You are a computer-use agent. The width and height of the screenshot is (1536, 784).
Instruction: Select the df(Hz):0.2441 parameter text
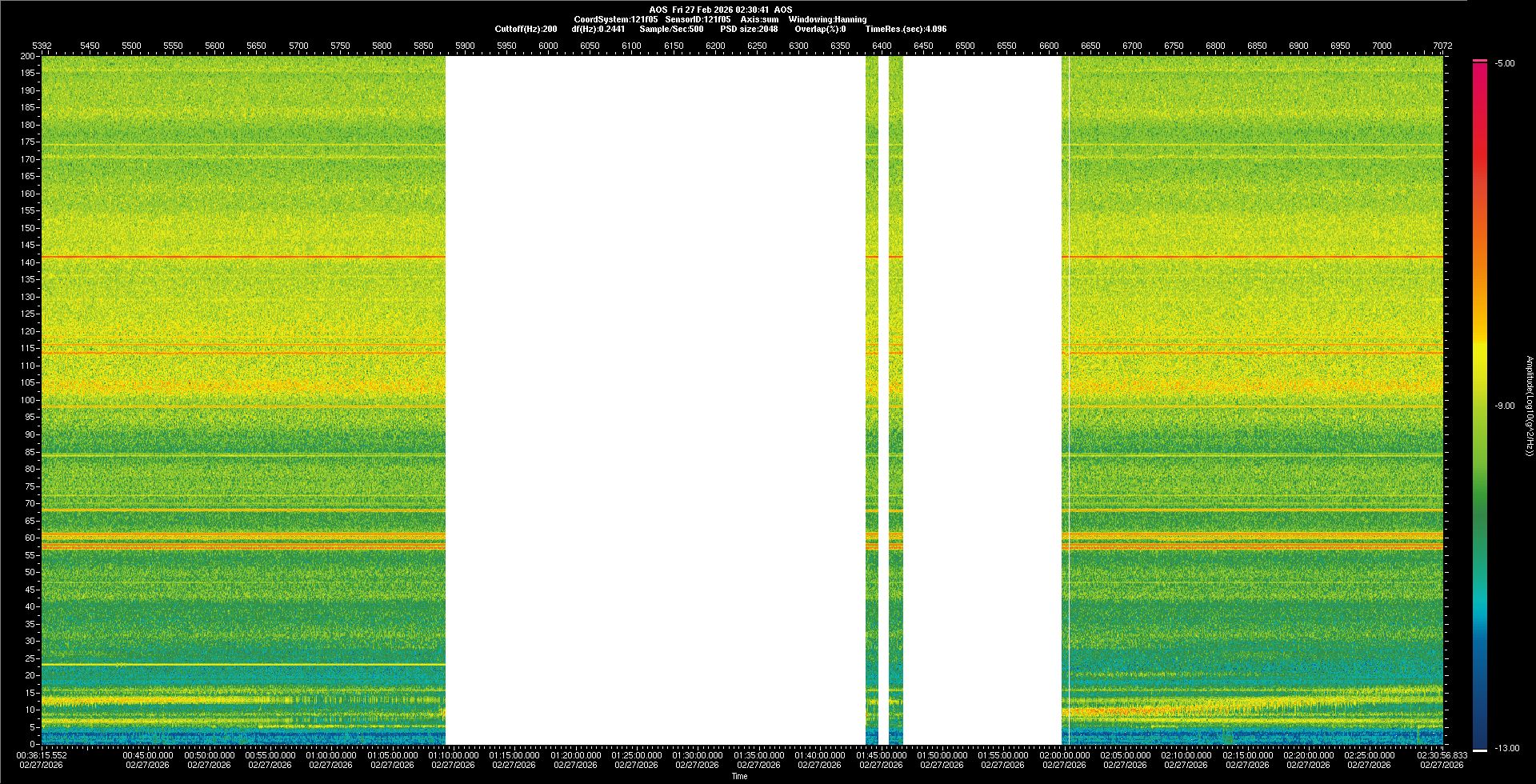click(x=598, y=29)
